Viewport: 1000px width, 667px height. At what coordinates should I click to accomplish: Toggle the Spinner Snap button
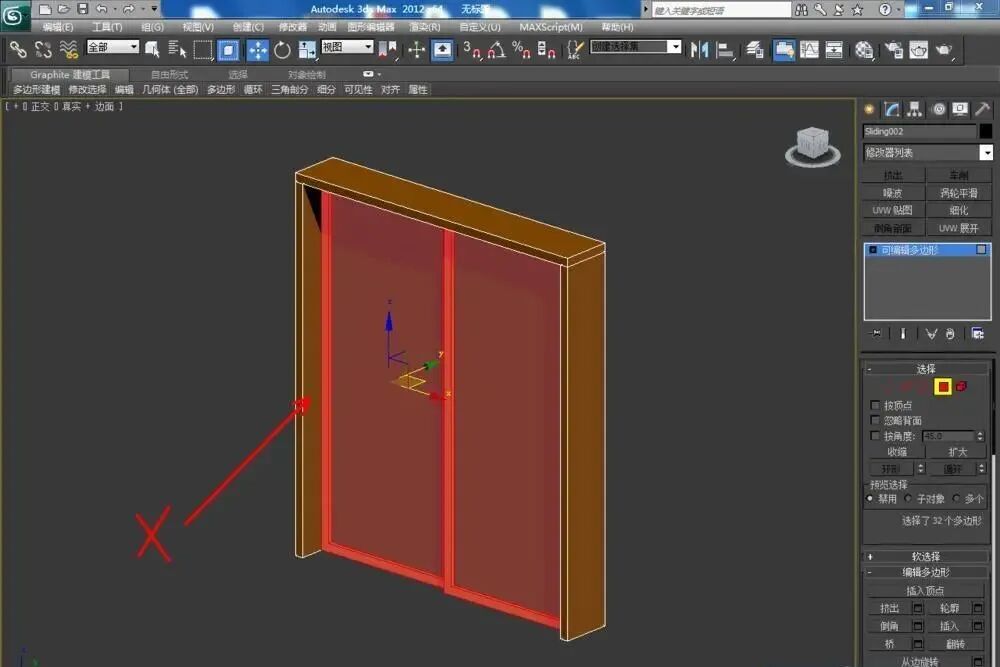547,50
